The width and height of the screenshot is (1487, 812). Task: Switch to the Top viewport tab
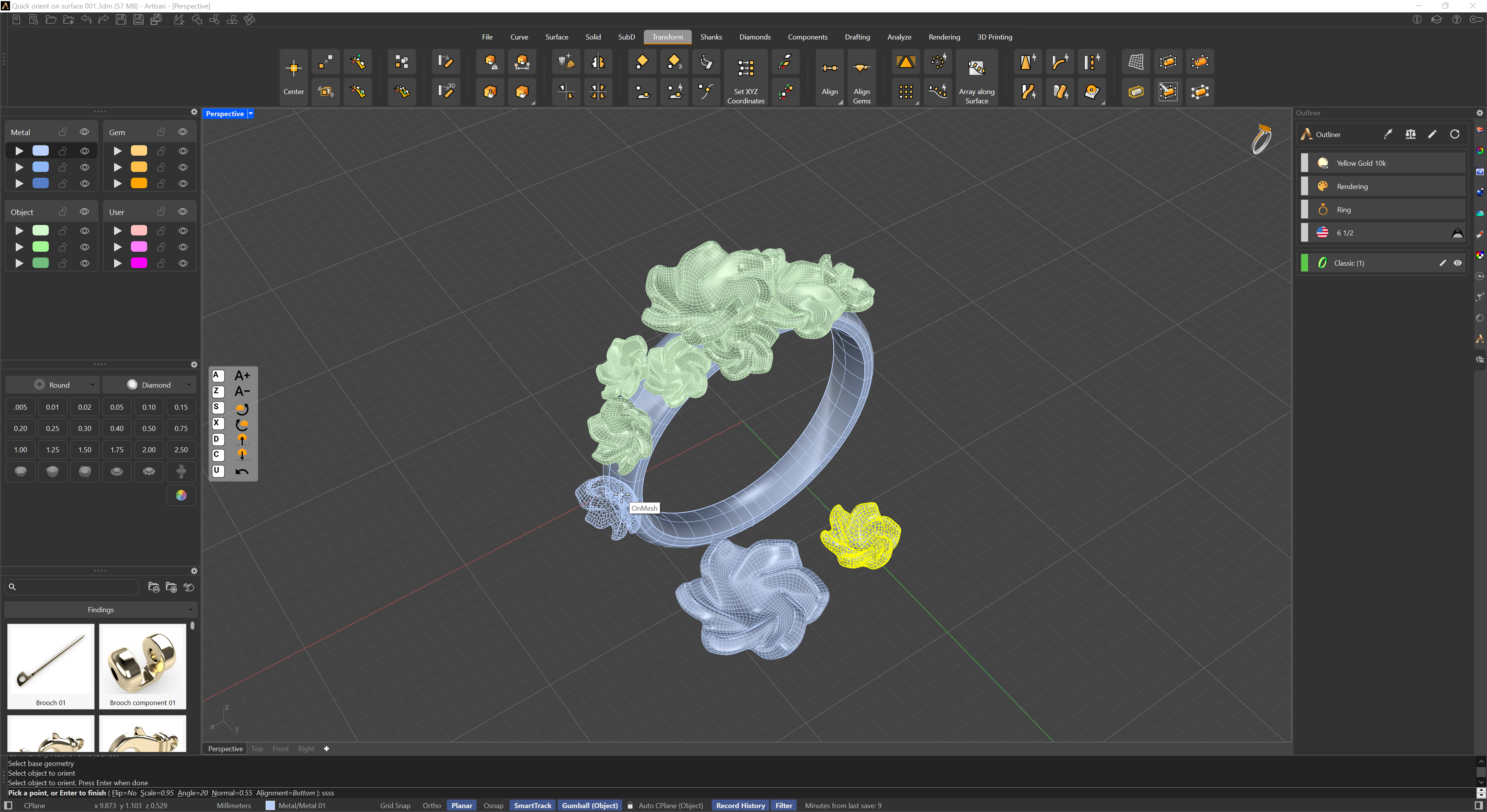pos(257,748)
